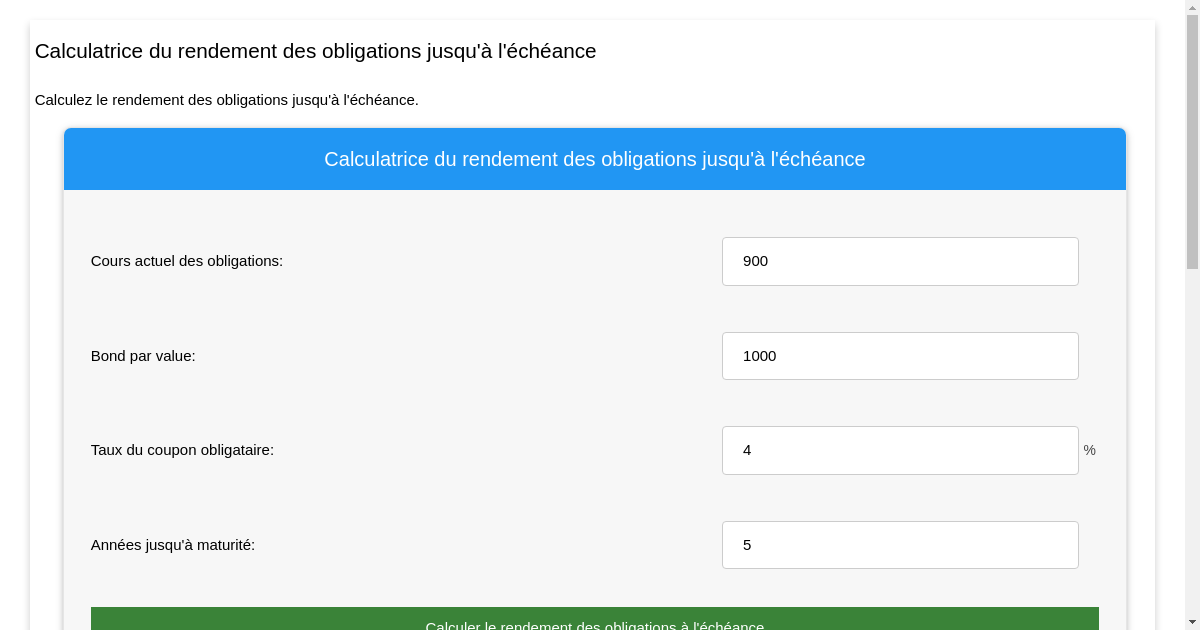Click the 'Années jusqu'à maturité' label
Viewport: 1200px width, 630px height.
click(x=173, y=544)
